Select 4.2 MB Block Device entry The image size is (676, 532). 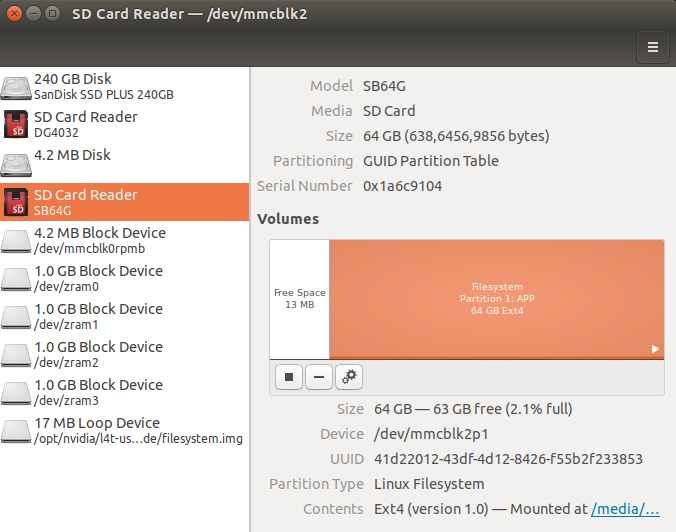pos(125,241)
